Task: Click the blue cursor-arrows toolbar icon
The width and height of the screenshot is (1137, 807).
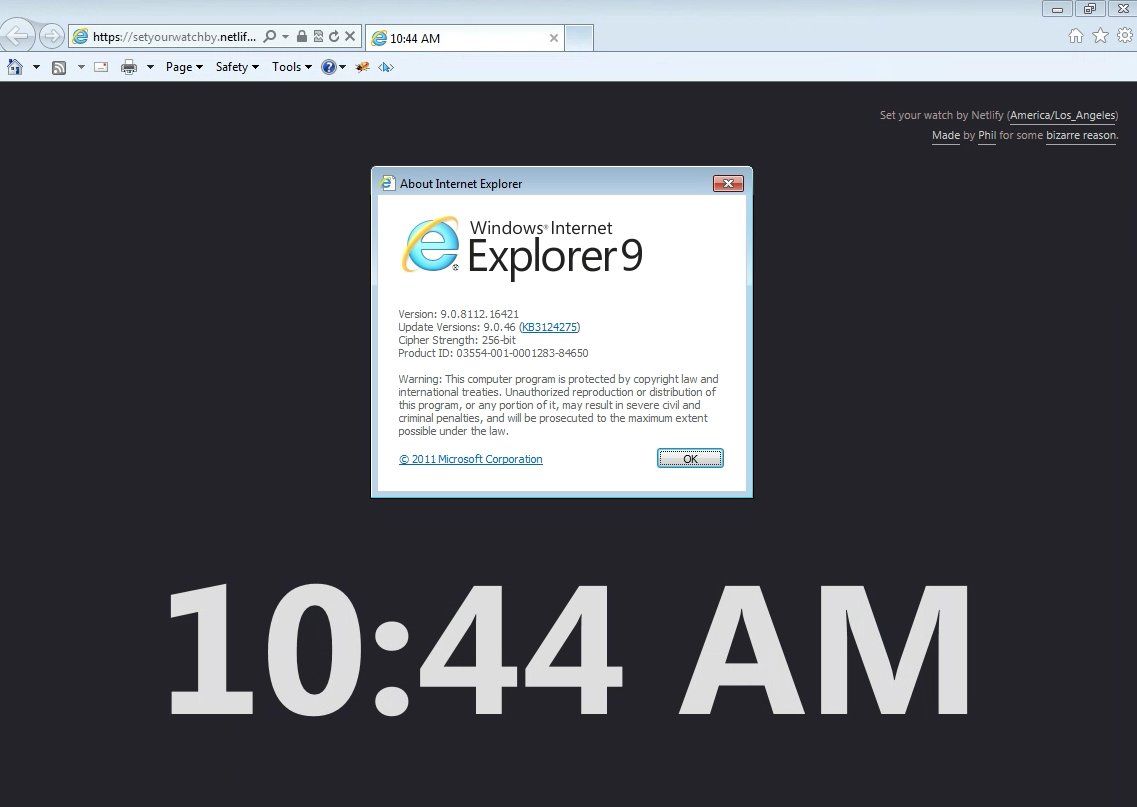Action: pyautogui.click(x=386, y=67)
